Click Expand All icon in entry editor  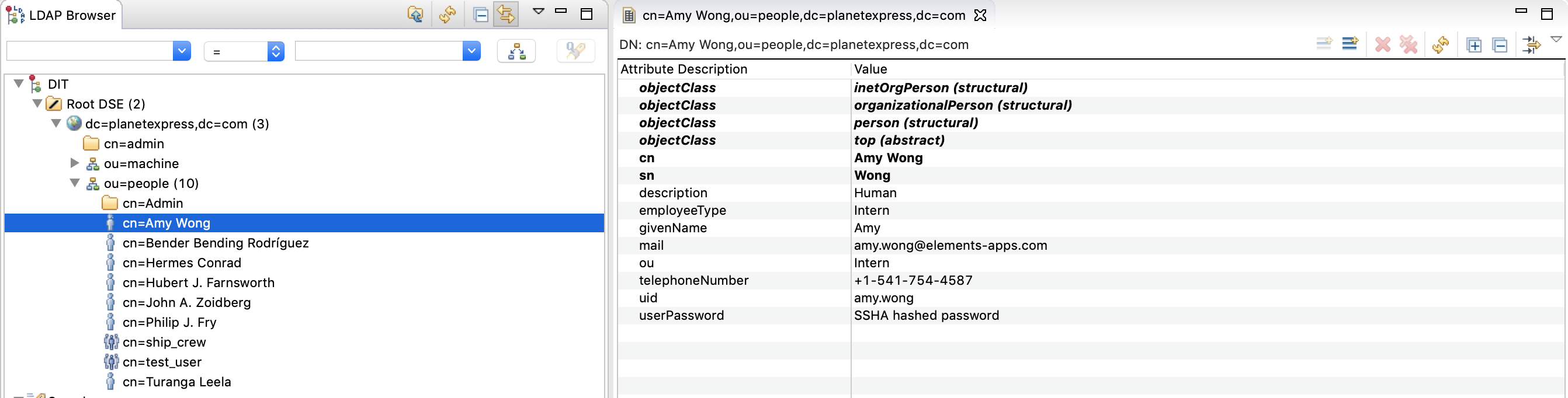[1474, 44]
